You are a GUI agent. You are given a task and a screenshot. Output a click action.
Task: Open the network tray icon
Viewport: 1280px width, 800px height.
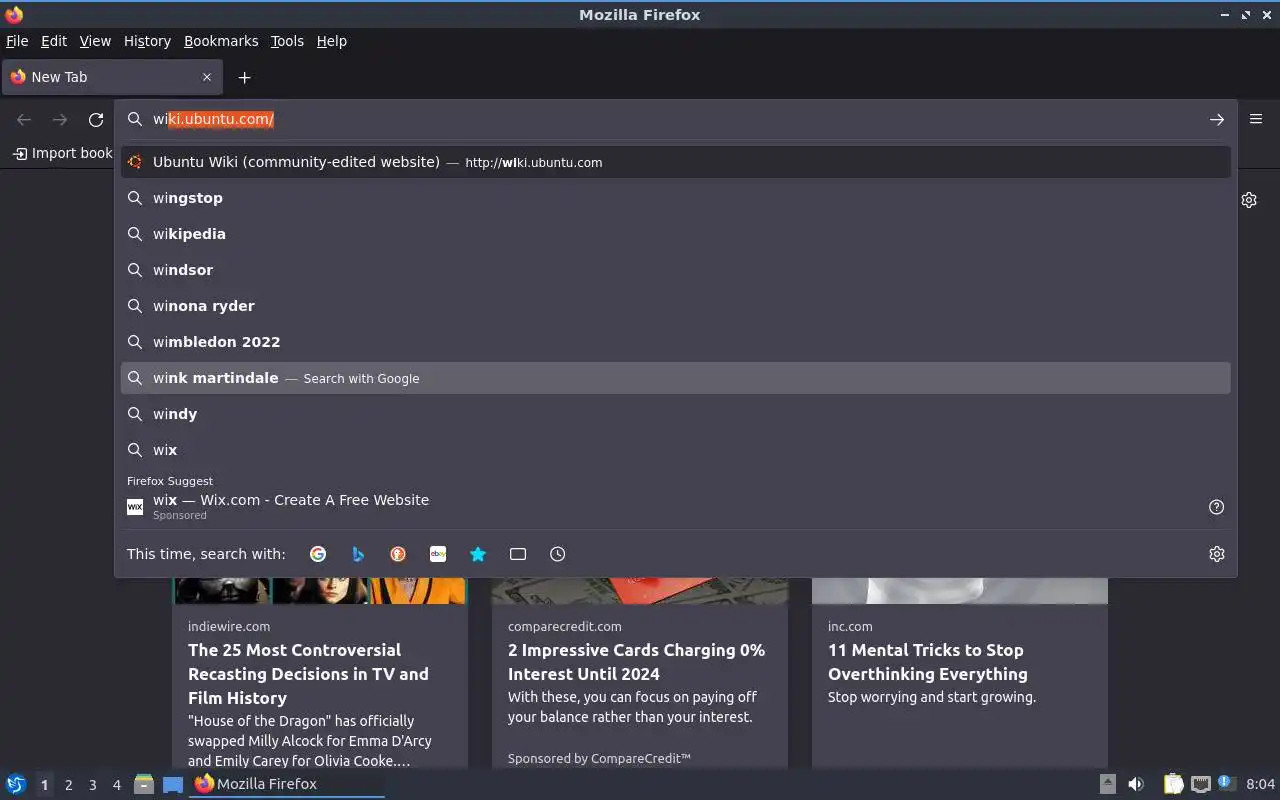(1201, 784)
